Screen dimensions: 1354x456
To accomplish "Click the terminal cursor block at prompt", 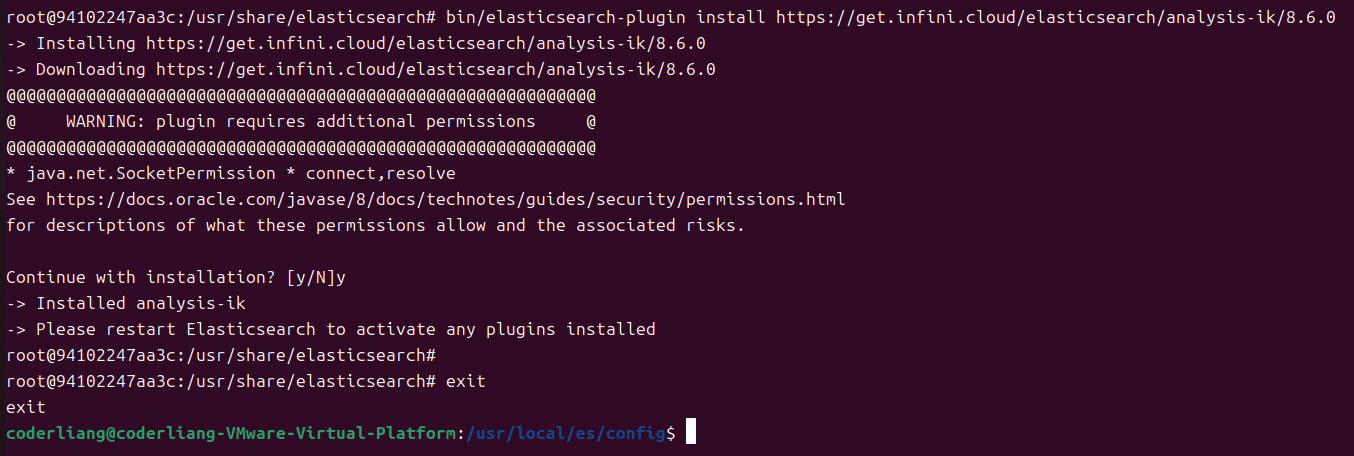I will pos(690,433).
